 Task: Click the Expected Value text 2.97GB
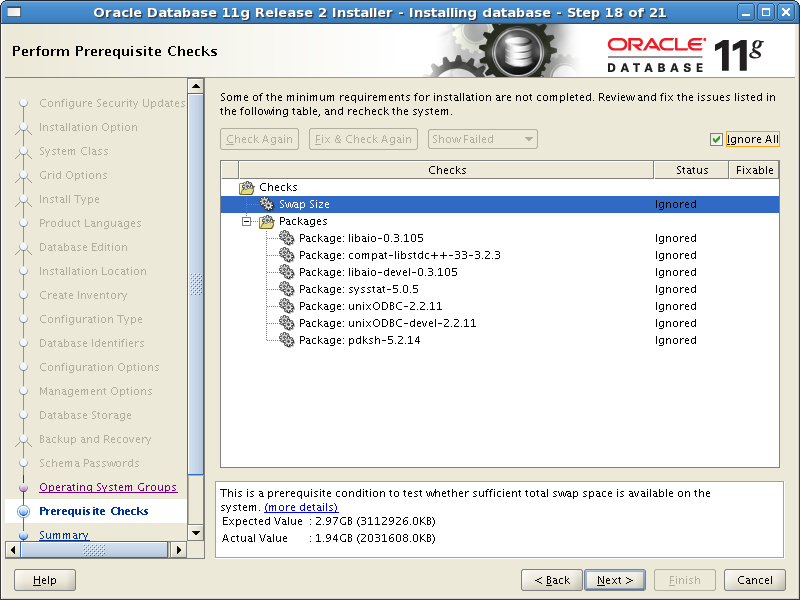pos(375,521)
